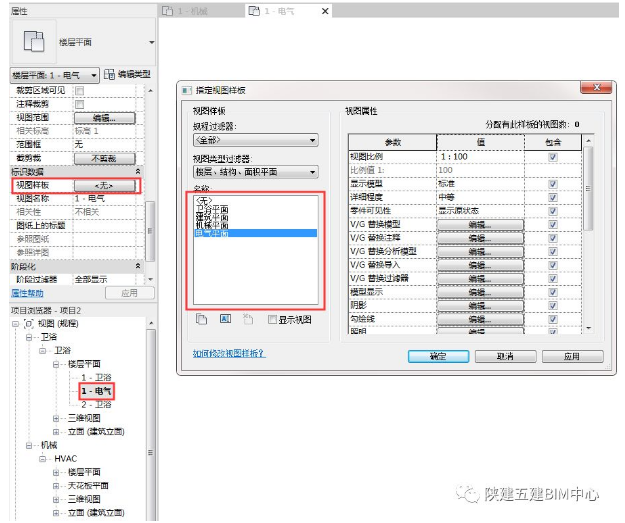The width and height of the screenshot is (625, 523).
Task: Open the 规程过滤器 <全部> dropdown
Action: [256, 140]
